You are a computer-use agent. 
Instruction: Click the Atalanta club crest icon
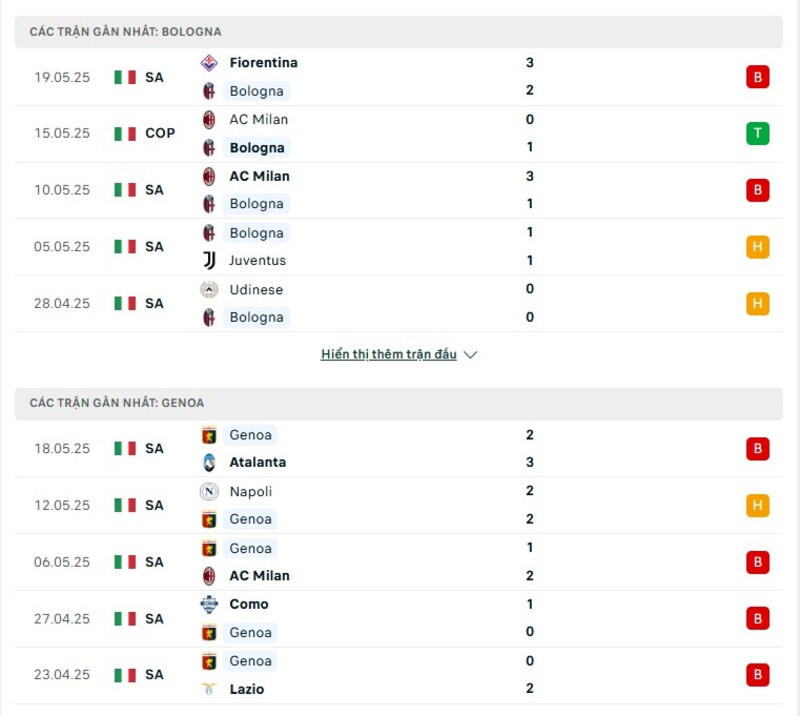pos(209,462)
